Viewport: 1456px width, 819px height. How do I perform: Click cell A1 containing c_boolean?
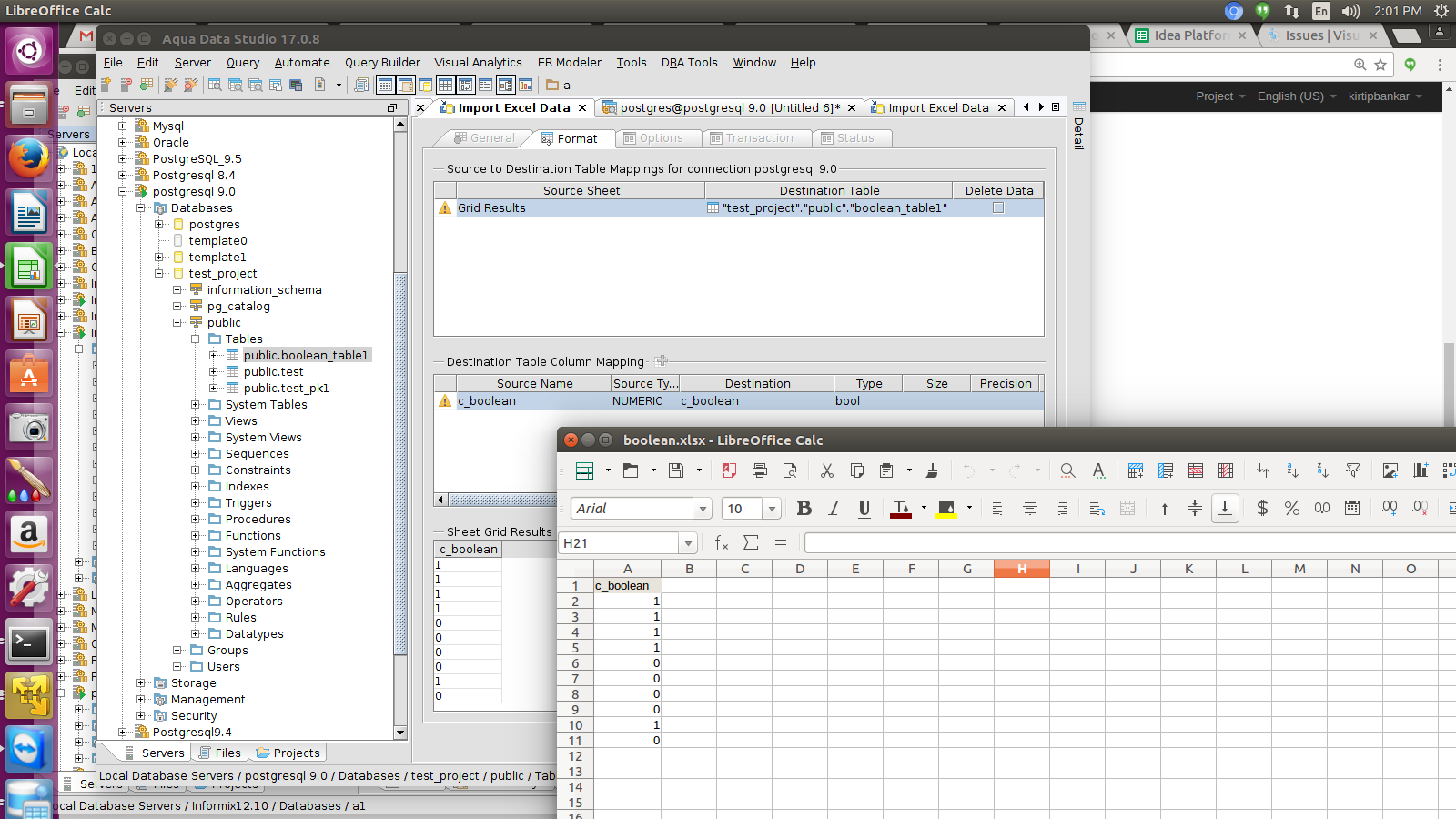pyautogui.click(x=627, y=585)
